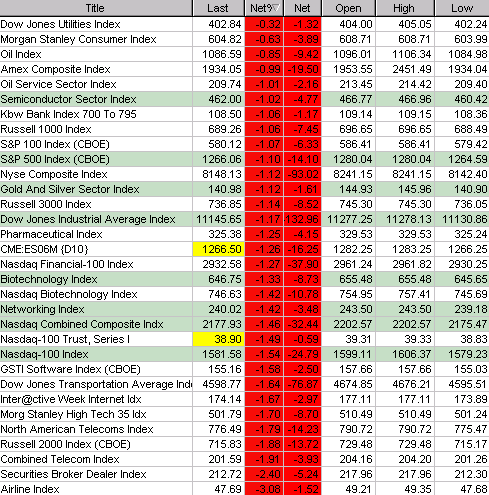The image size is (489, 495).
Task: Click the Net column header
Action: pyautogui.click(x=302, y=8)
